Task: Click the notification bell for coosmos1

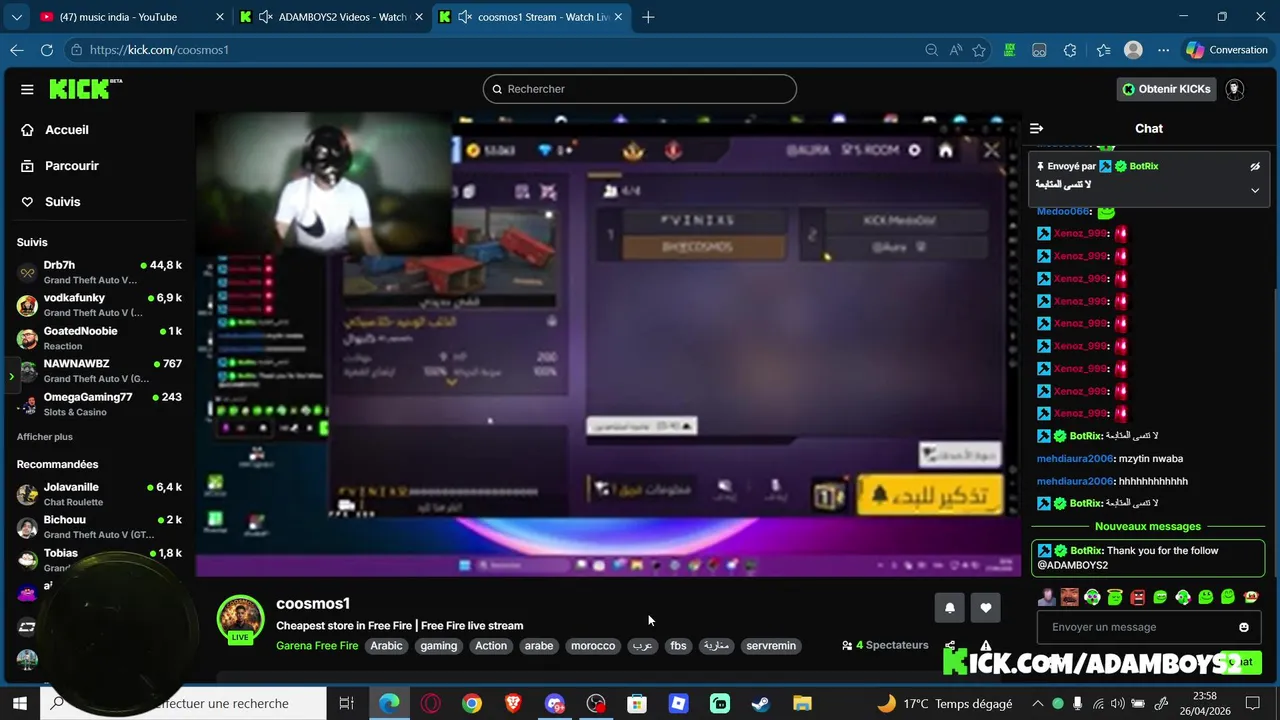Action: click(950, 607)
